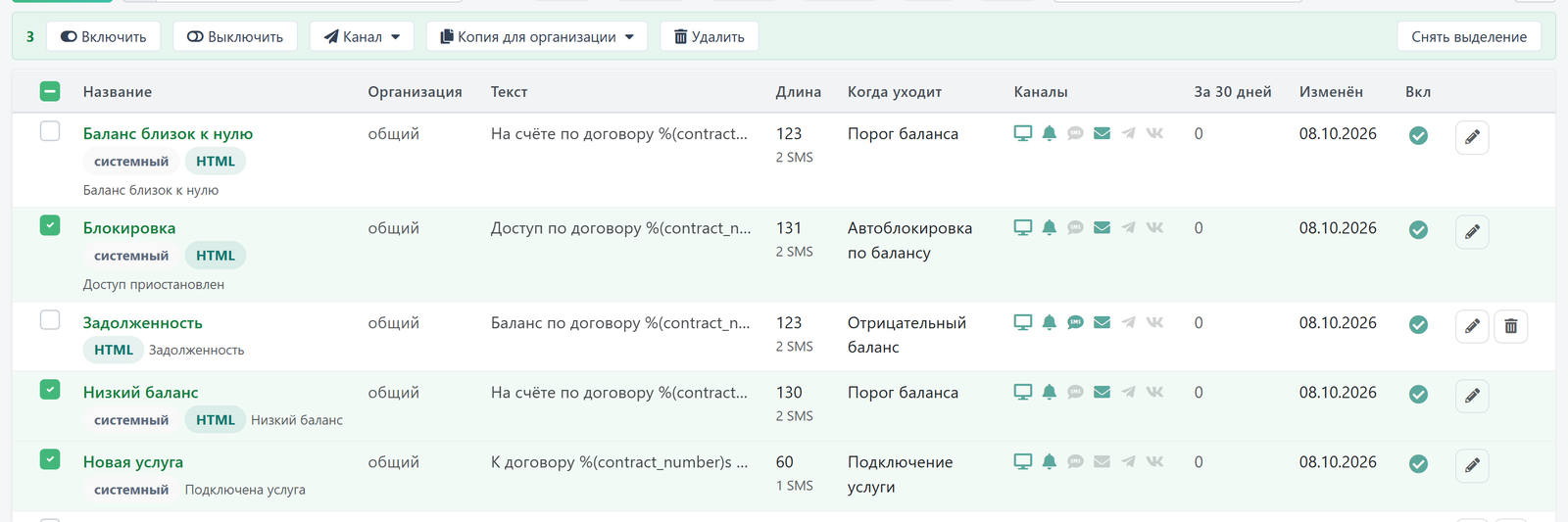Edit the Низкий баланс template
Image resolution: width=1568 pixels, height=522 pixels.
pos(1472,396)
